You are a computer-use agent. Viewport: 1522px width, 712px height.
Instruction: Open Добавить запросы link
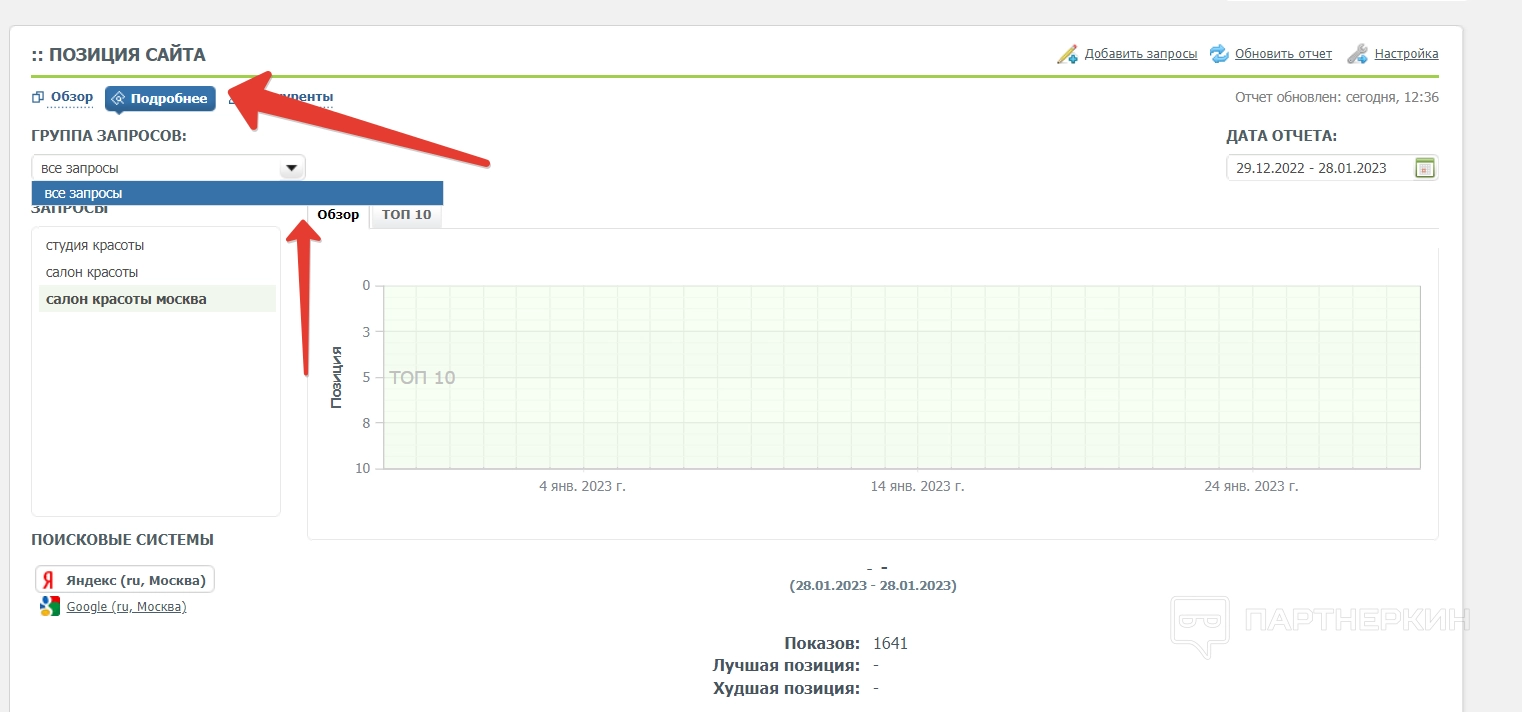[1141, 54]
